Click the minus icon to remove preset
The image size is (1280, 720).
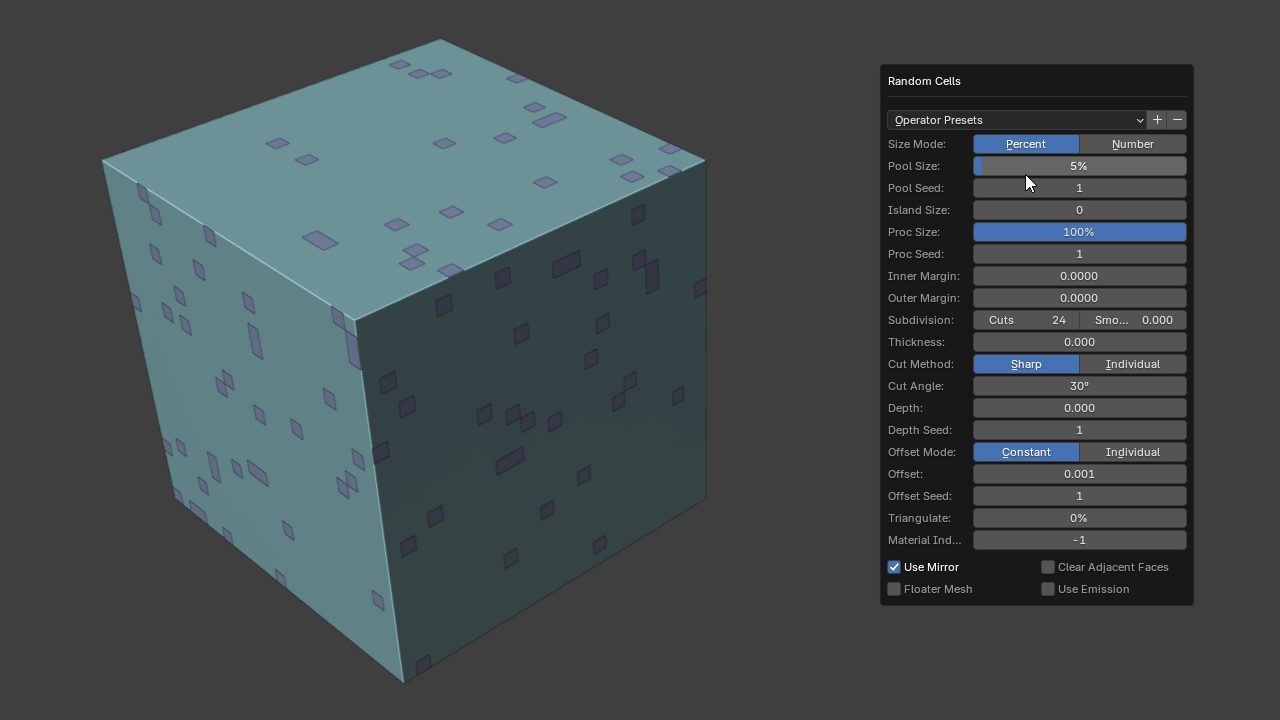pyautogui.click(x=1177, y=120)
